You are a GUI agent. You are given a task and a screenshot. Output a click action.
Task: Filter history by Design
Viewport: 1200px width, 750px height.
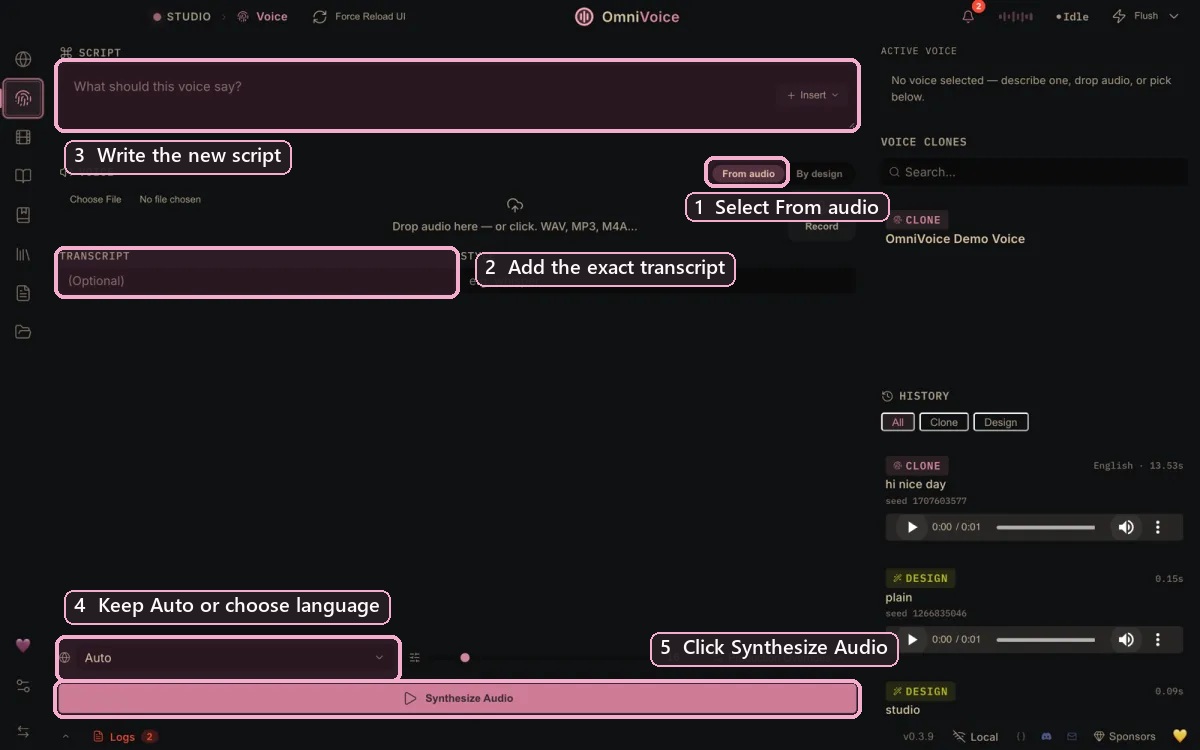point(1000,422)
